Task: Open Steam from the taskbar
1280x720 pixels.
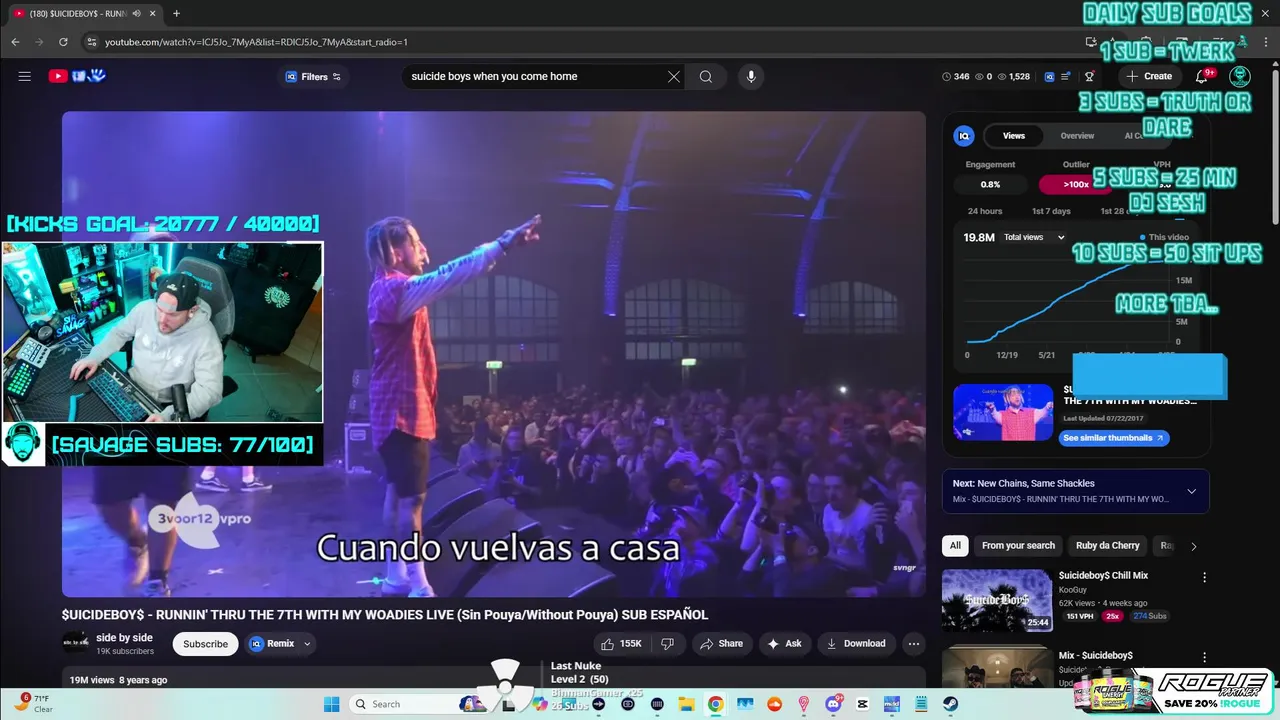Action: pyautogui.click(x=951, y=704)
